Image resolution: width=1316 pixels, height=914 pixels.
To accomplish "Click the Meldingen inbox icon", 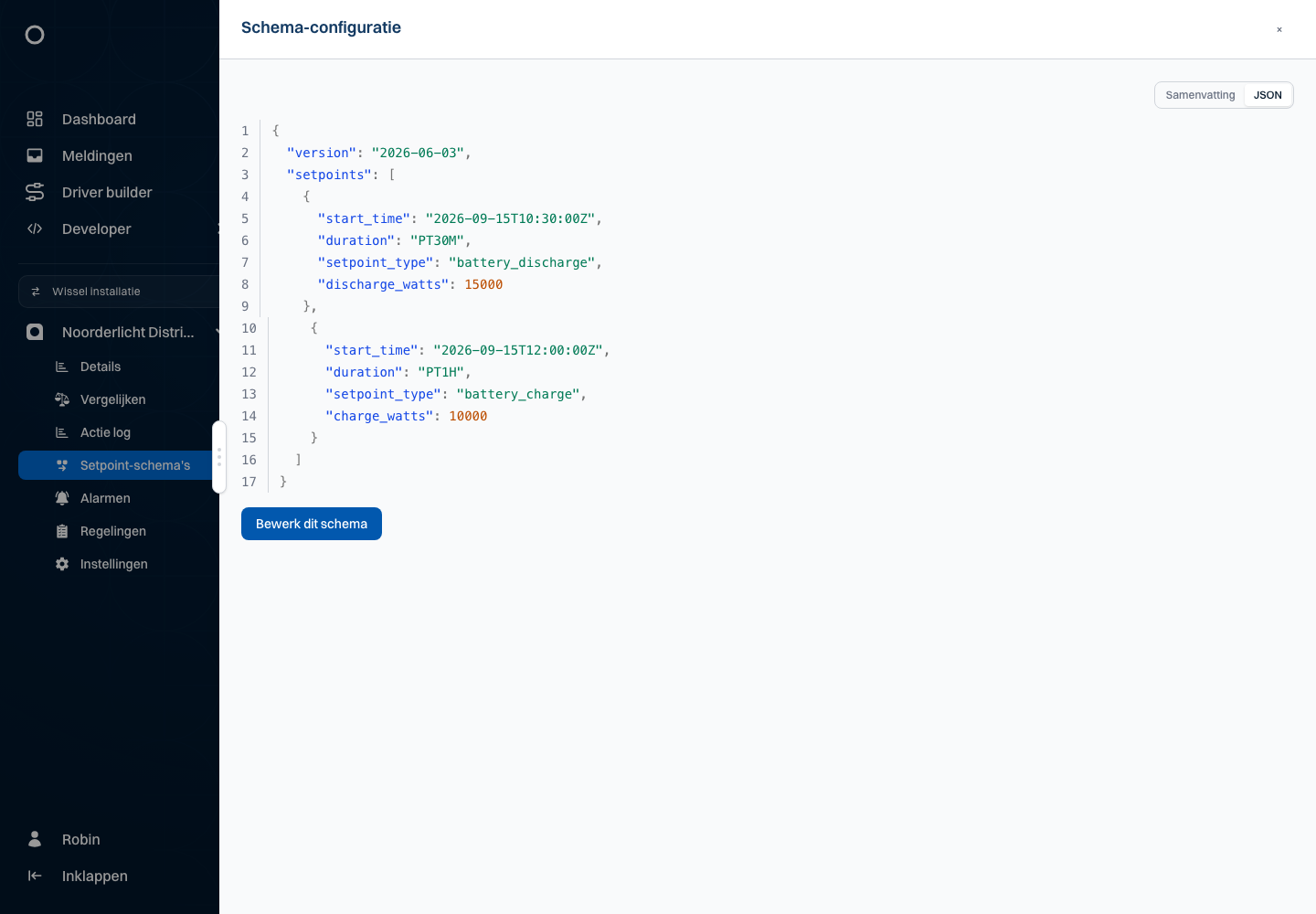I will click(x=35, y=155).
